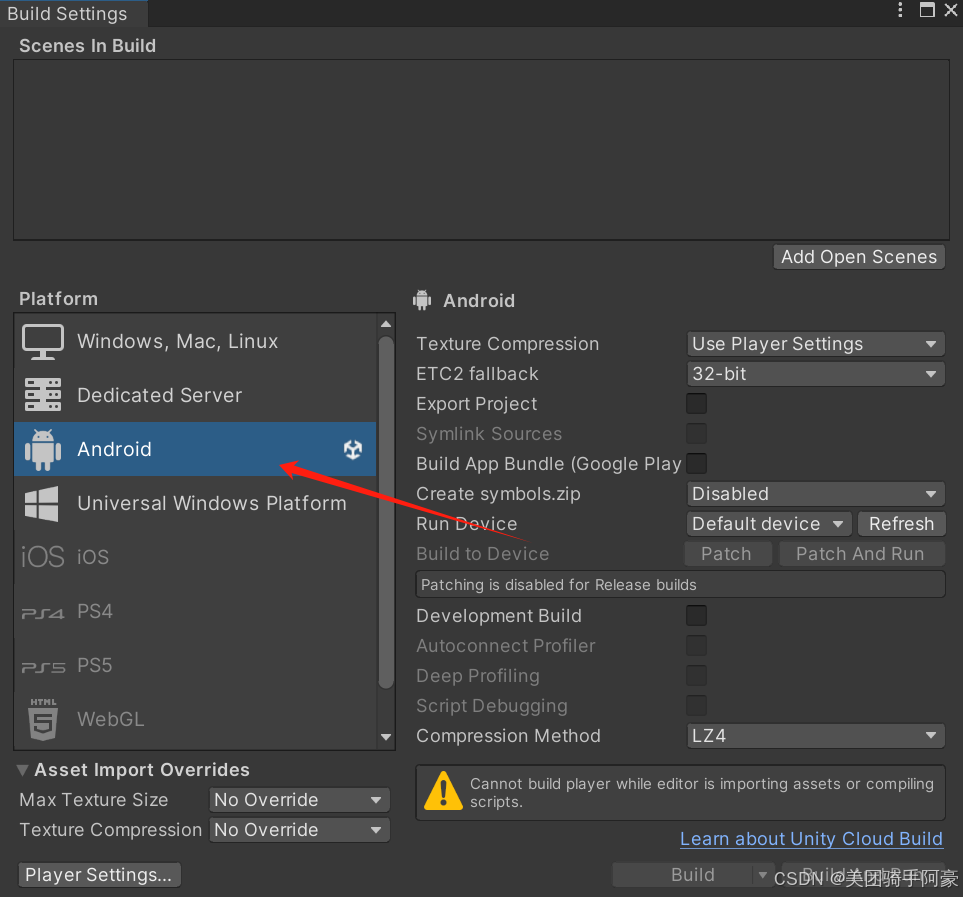The width and height of the screenshot is (963, 897).
Task: Open the ETC2 fallback 32-bit dropdown
Action: coord(816,374)
